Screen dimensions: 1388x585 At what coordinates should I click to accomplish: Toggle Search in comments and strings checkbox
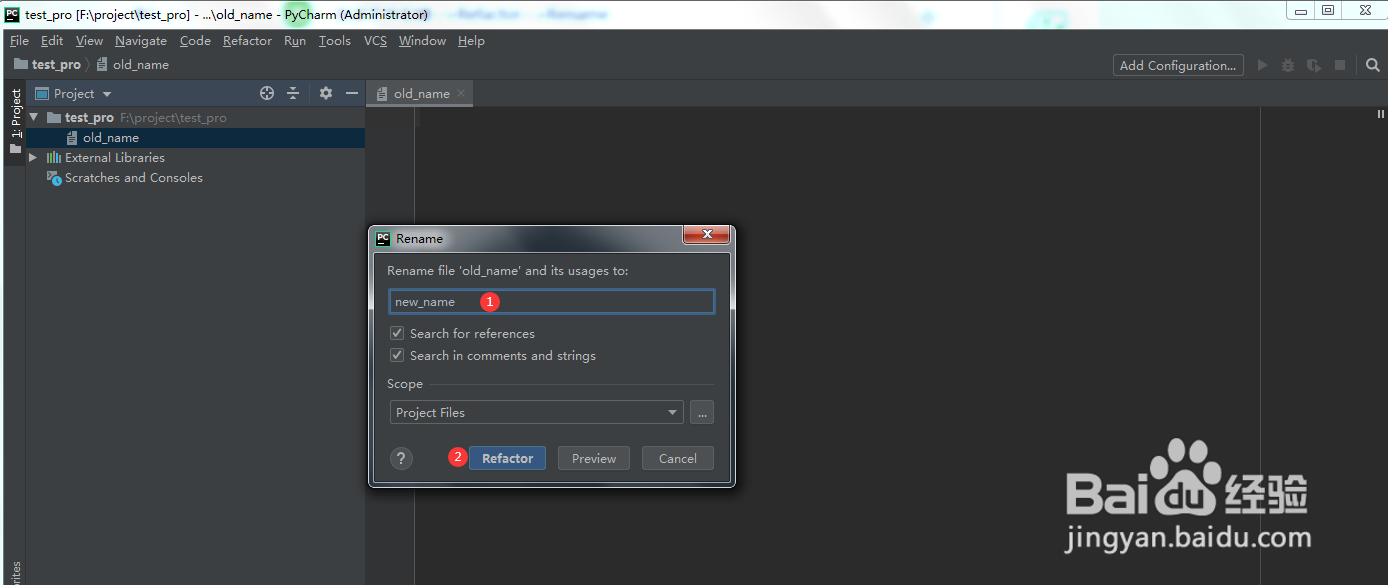click(397, 355)
